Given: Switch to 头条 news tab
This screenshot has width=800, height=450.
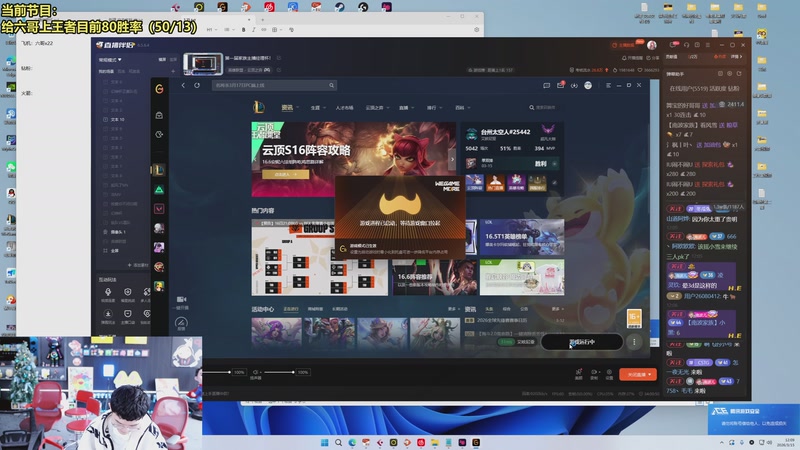Looking at the screenshot, I should click(x=489, y=309).
